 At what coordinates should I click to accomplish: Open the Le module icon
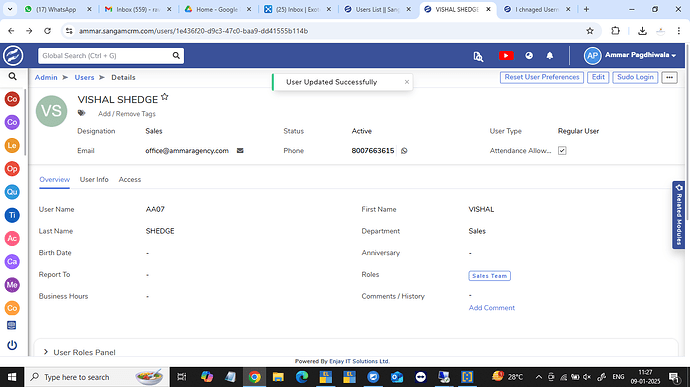[x=12, y=145]
